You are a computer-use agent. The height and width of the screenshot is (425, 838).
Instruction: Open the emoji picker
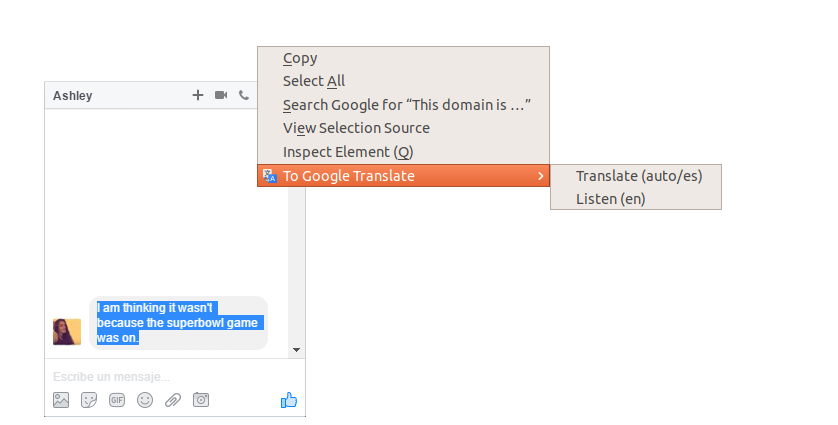coord(145,400)
